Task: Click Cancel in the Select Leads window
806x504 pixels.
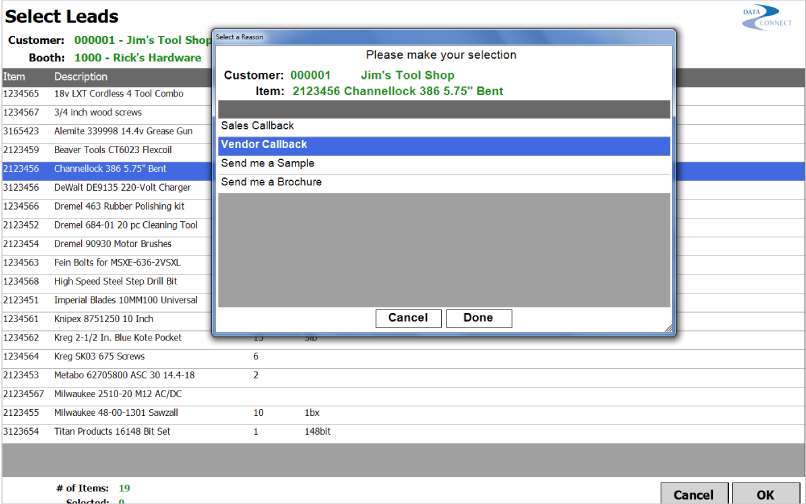Action: pos(694,494)
